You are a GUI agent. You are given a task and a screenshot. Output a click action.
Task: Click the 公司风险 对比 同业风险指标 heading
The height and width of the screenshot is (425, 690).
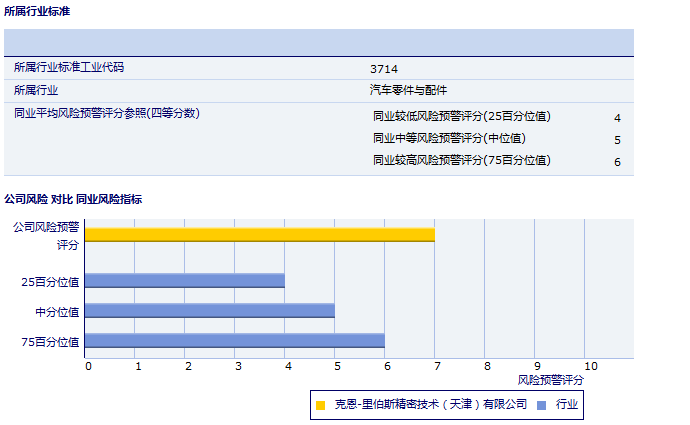pyautogui.click(x=73, y=199)
